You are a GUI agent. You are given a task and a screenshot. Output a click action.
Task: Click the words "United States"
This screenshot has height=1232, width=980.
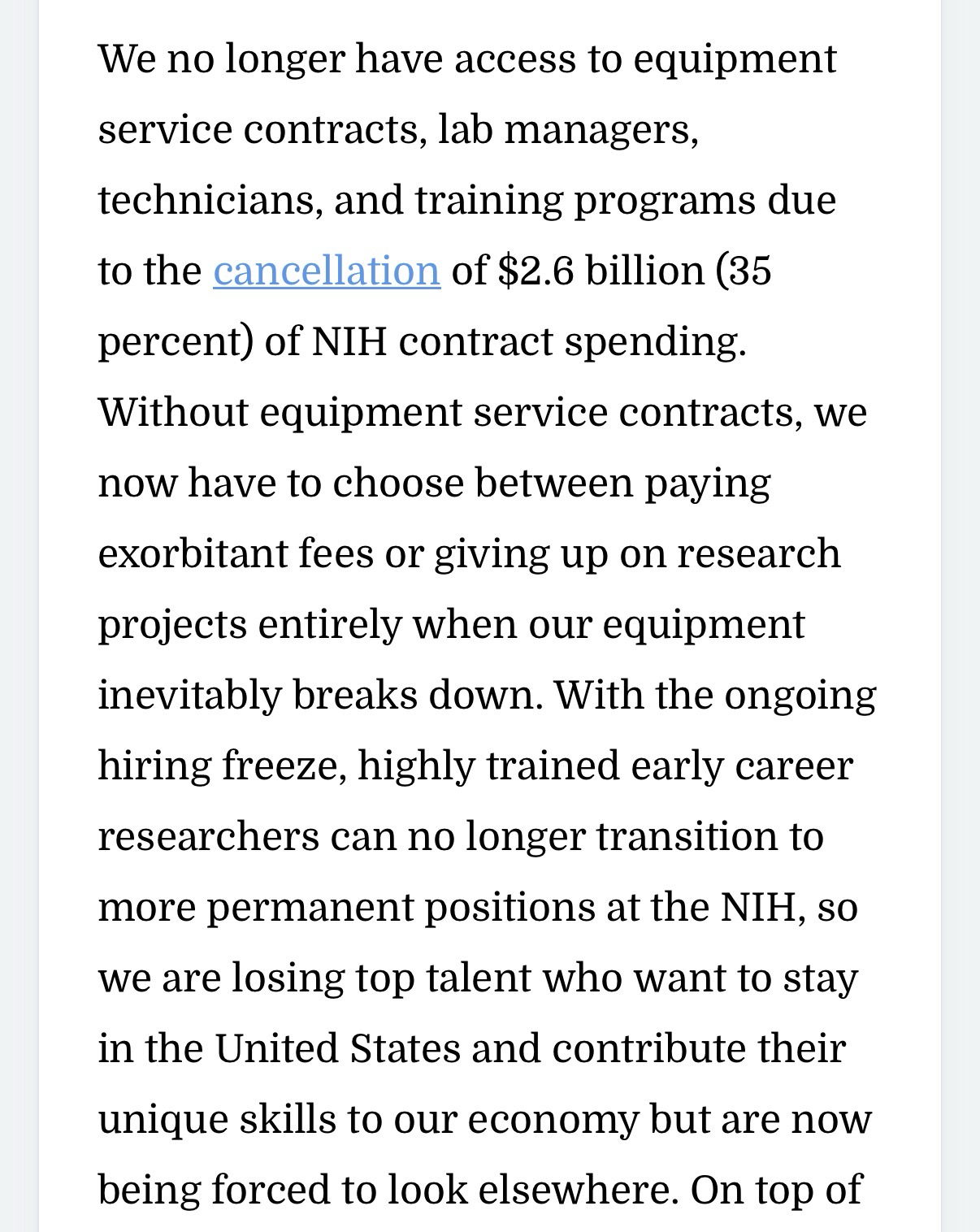(337, 1048)
